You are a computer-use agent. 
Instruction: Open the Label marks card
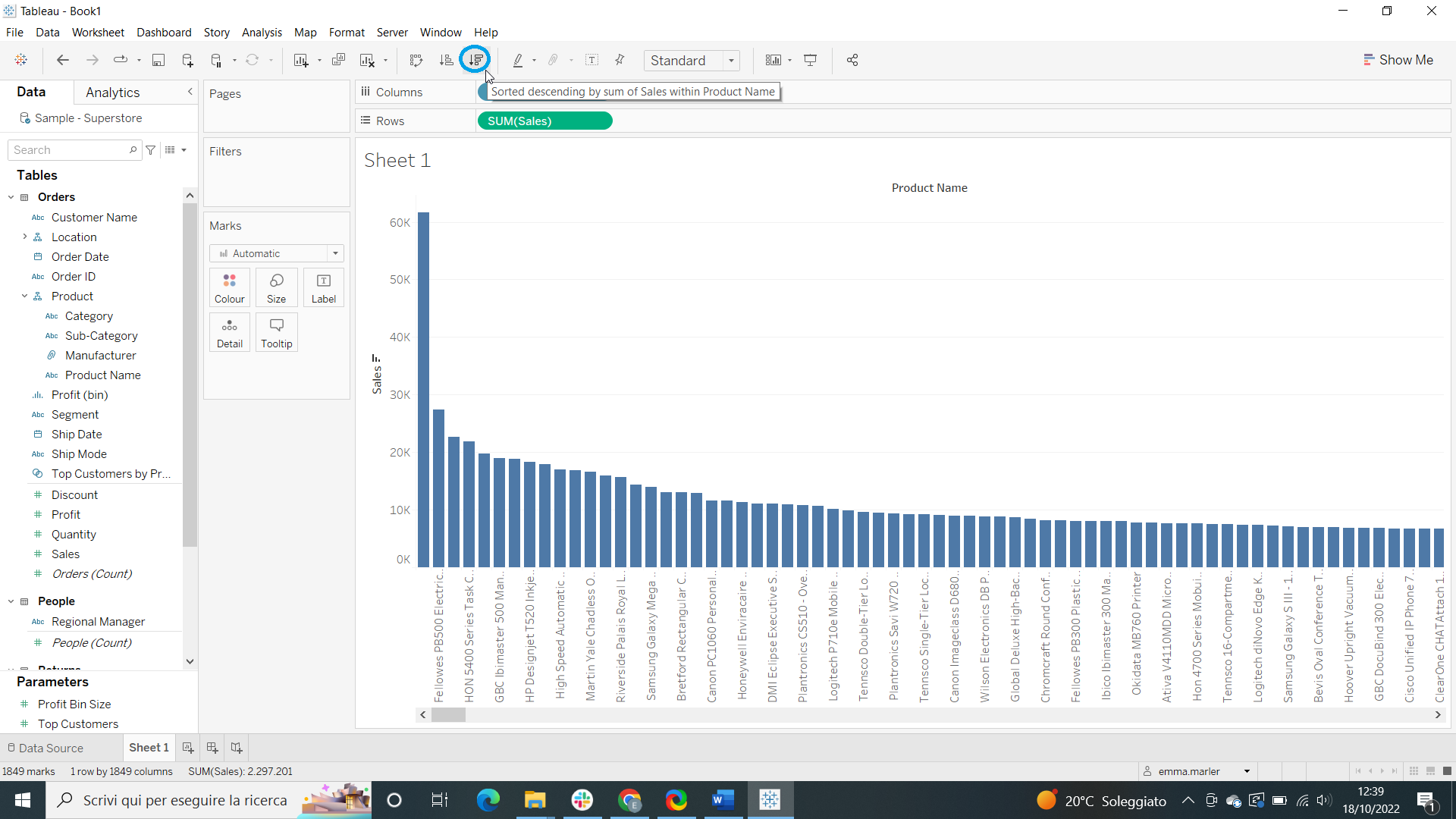[x=324, y=288]
